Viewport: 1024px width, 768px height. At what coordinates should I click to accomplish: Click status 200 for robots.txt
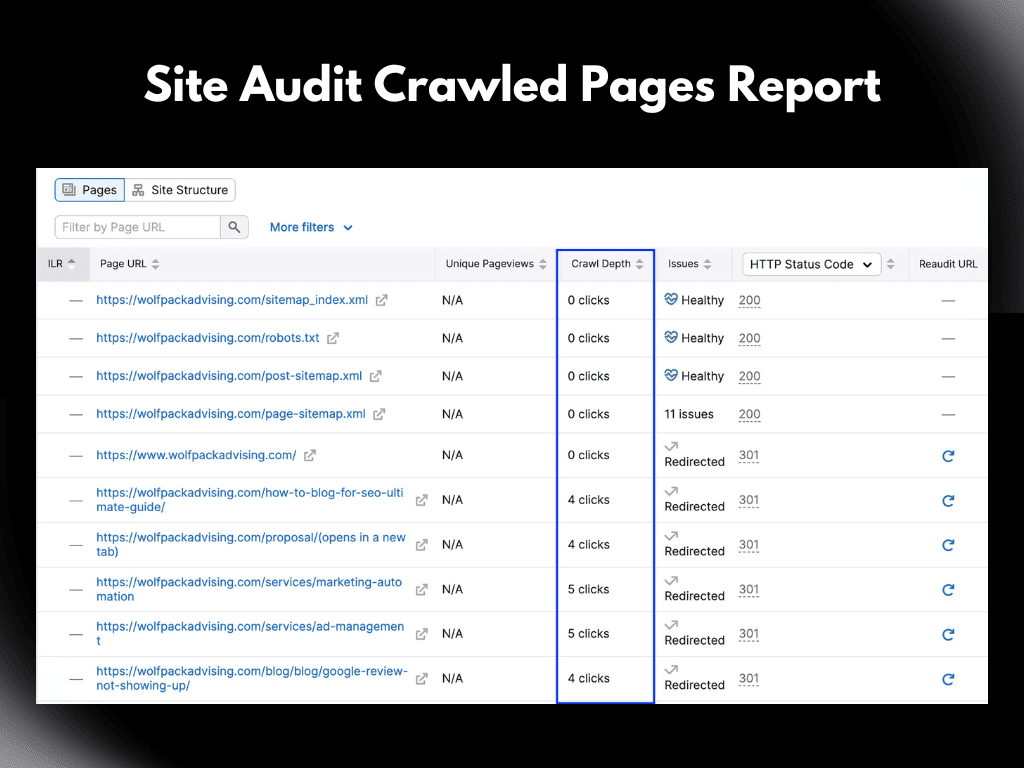coord(750,338)
